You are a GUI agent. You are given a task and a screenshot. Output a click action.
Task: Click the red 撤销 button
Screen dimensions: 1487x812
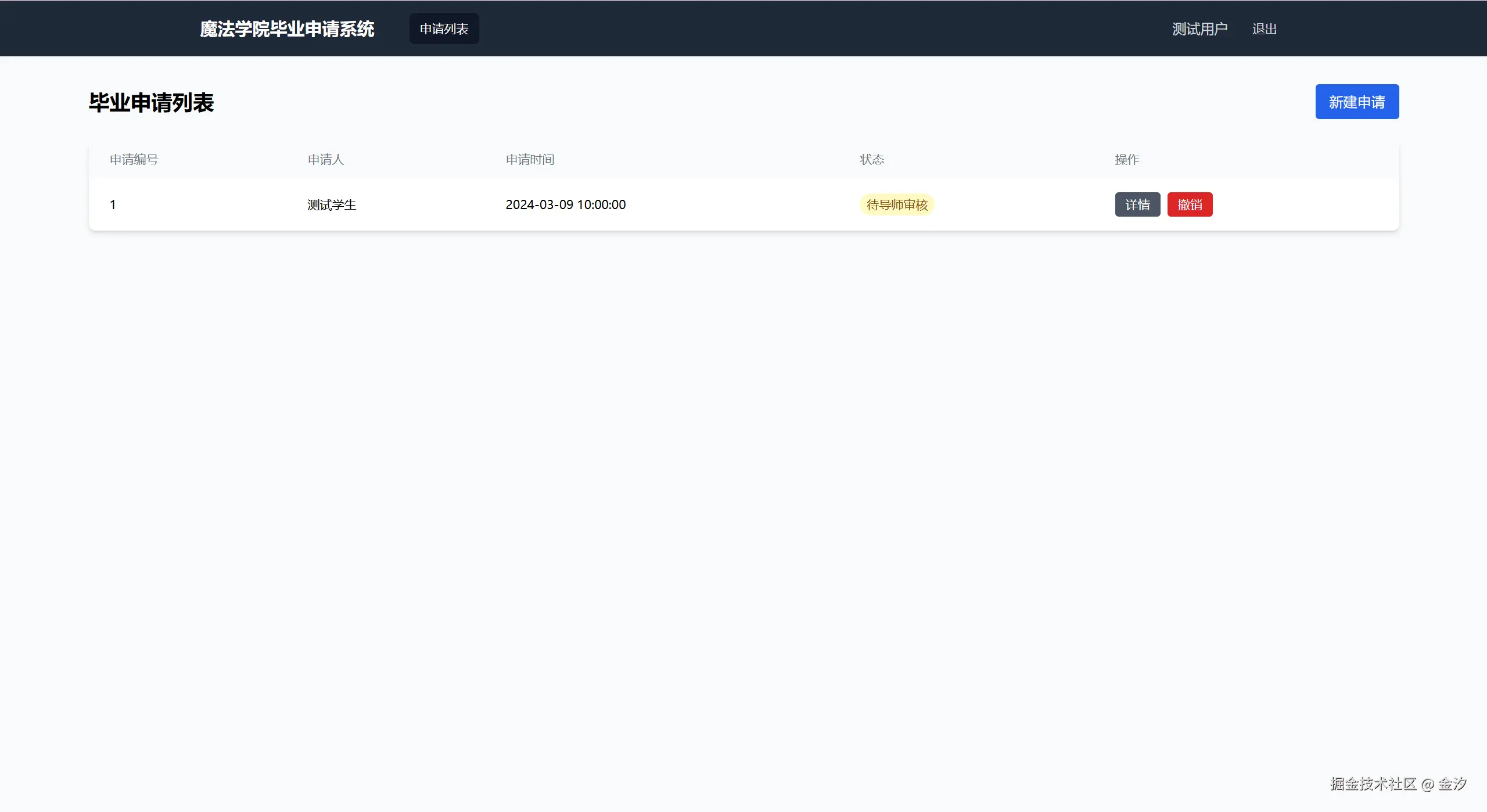click(1189, 204)
